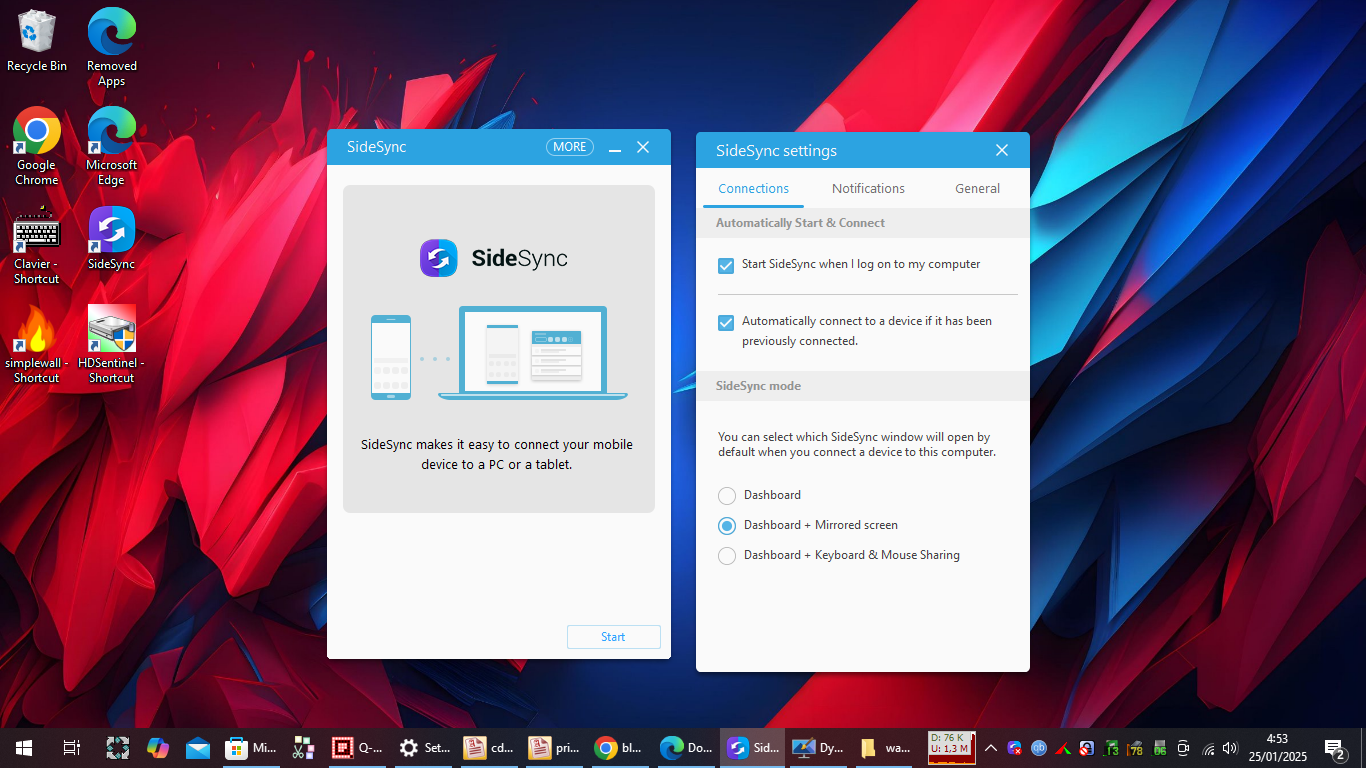Image resolution: width=1366 pixels, height=768 pixels.
Task: Select the Dashboard radio option
Action: (727, 495)
